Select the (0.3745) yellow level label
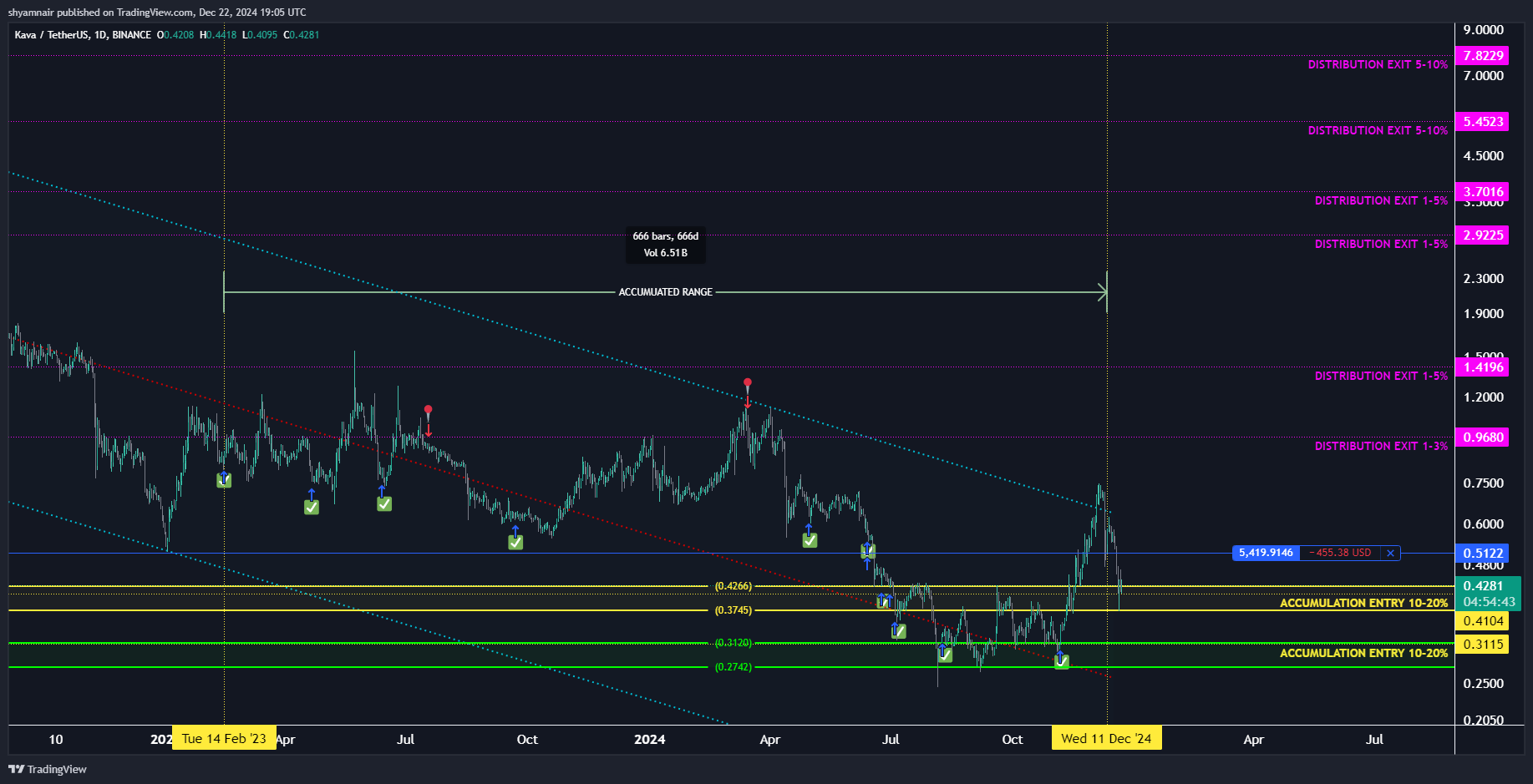This screenshot has height=784, width=1533. pyautogui.click(x=734, y=610)
